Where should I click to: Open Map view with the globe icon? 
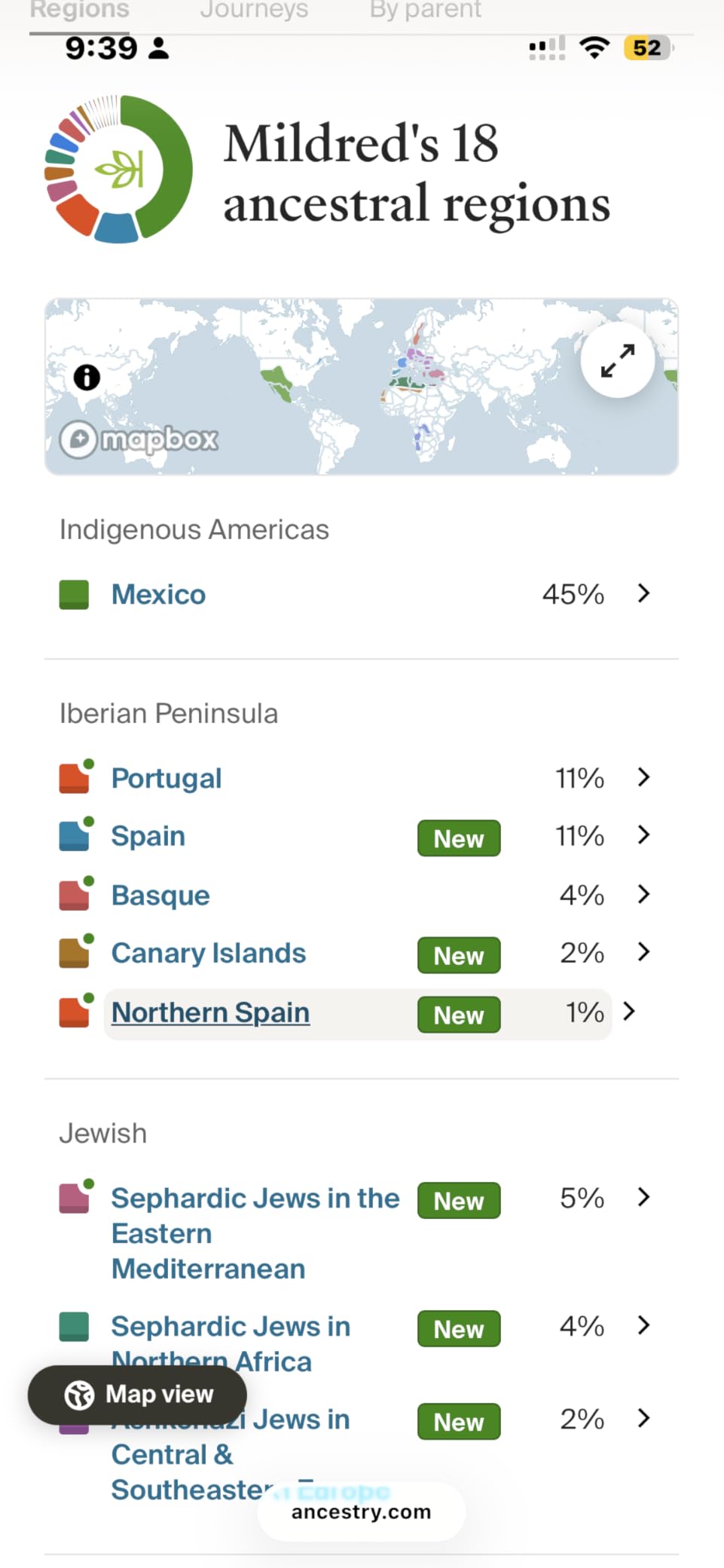[x=81, y=1394]
